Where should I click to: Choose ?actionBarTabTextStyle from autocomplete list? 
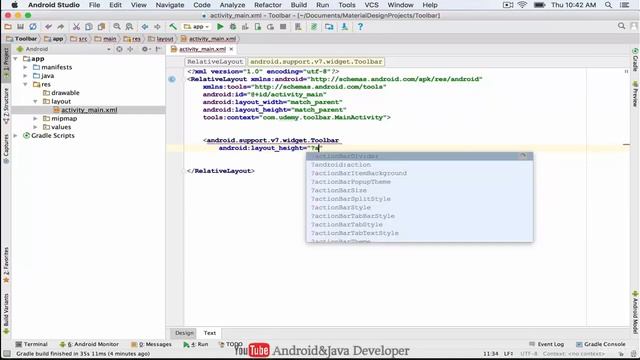tap(420, 233)
